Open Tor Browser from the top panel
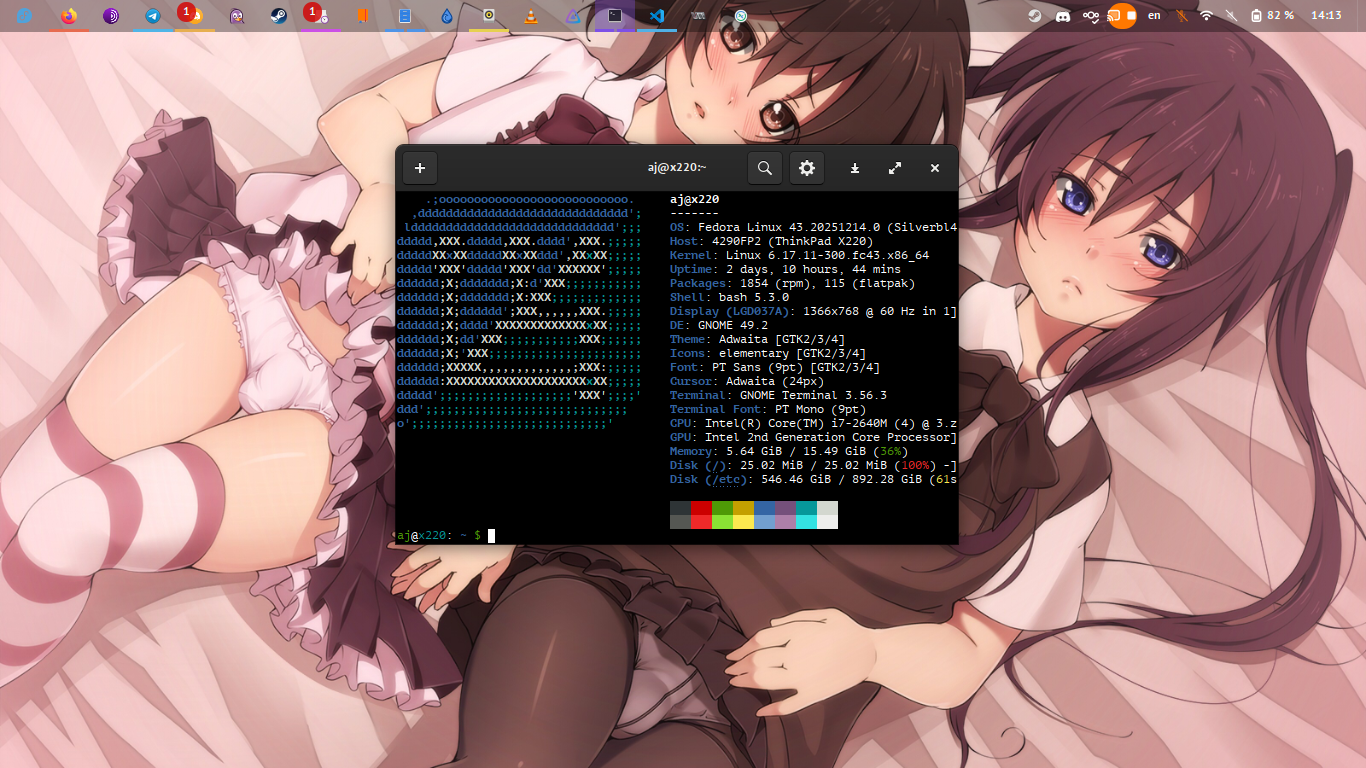The width and height of the screenshot is (1366, 768). coord(110,16)
